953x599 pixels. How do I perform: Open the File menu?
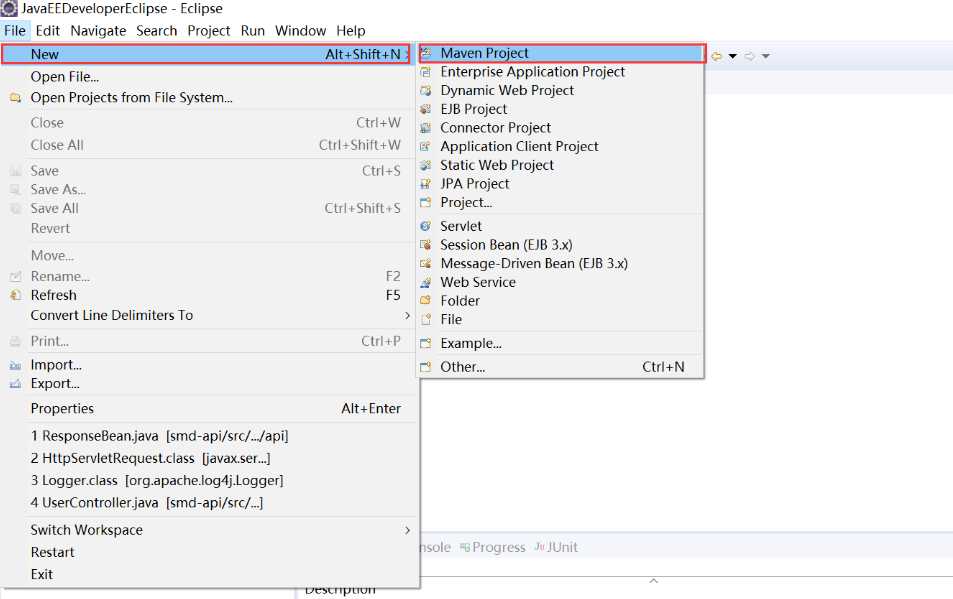[x=15, y=31]
